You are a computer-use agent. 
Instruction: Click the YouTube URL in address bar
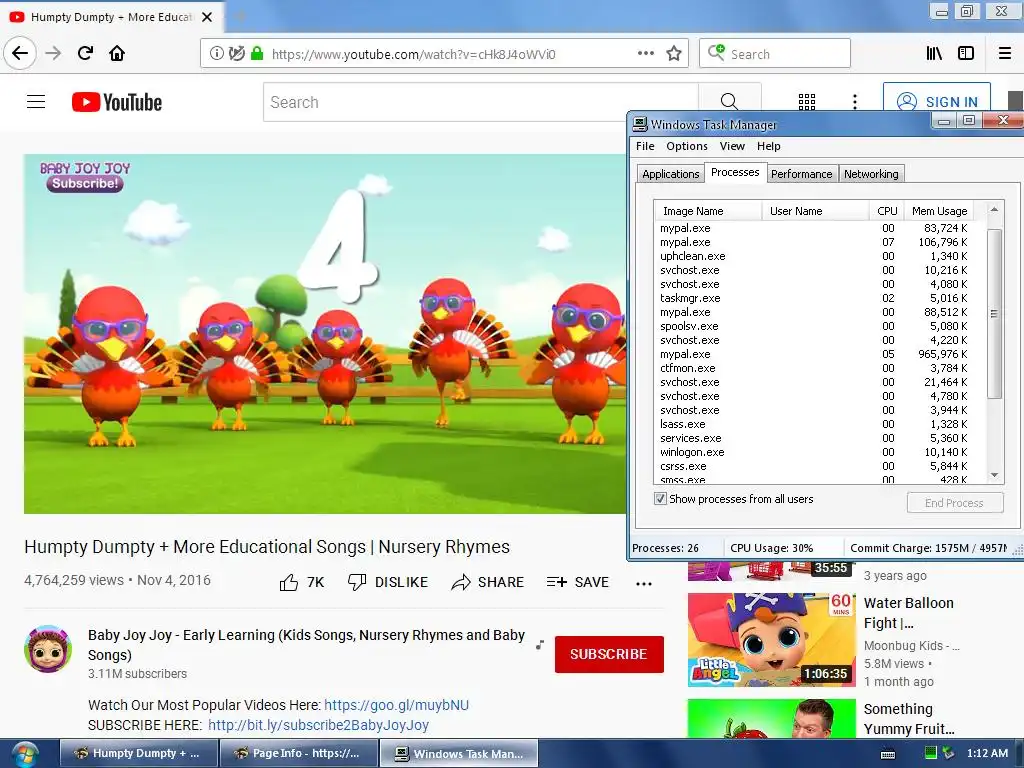413,54
